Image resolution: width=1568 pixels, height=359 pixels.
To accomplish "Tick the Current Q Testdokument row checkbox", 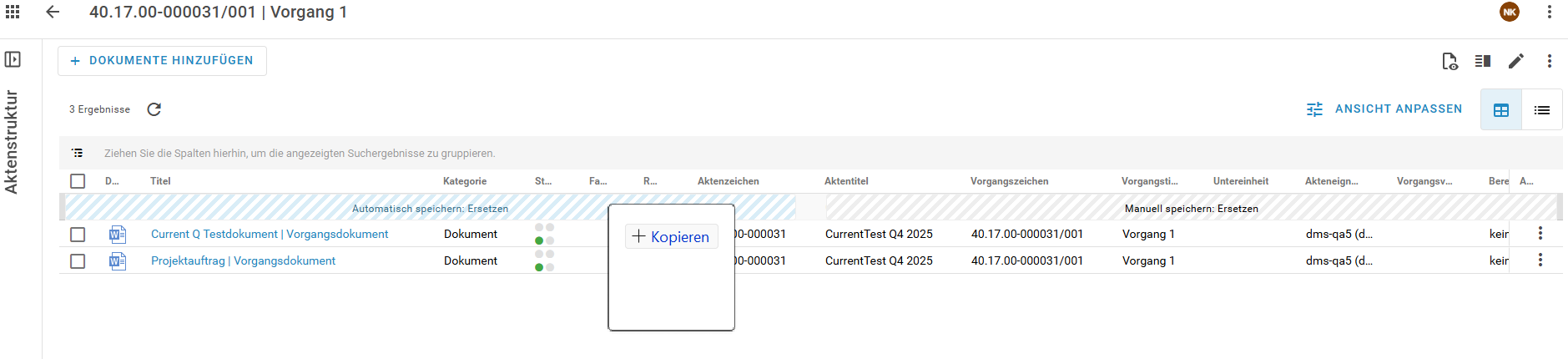I will [78, 235].
